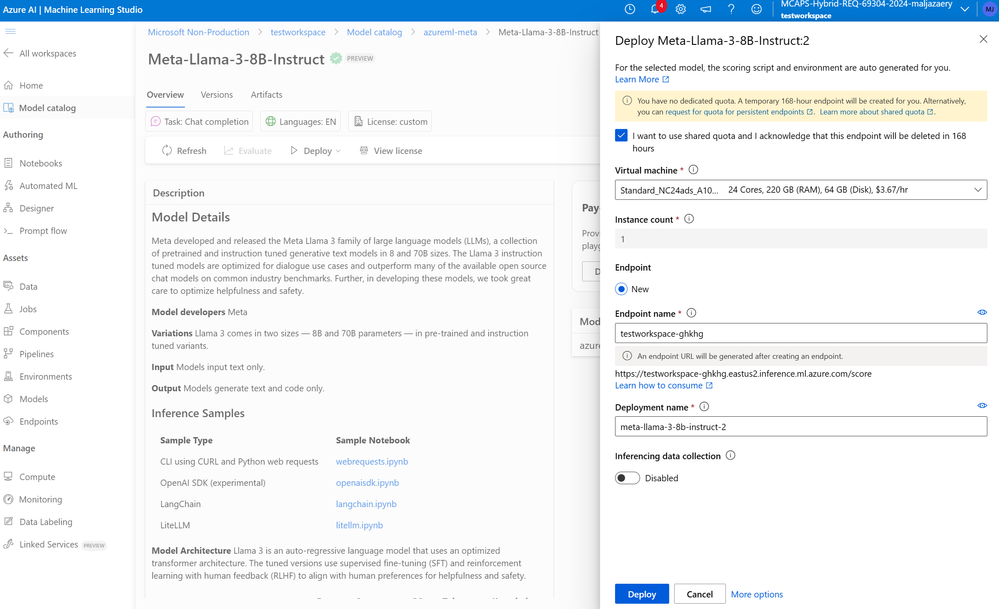The width and height of the screenshot is (999, 609).
Task: Click the Home house icon
Action: click(8, 85)
